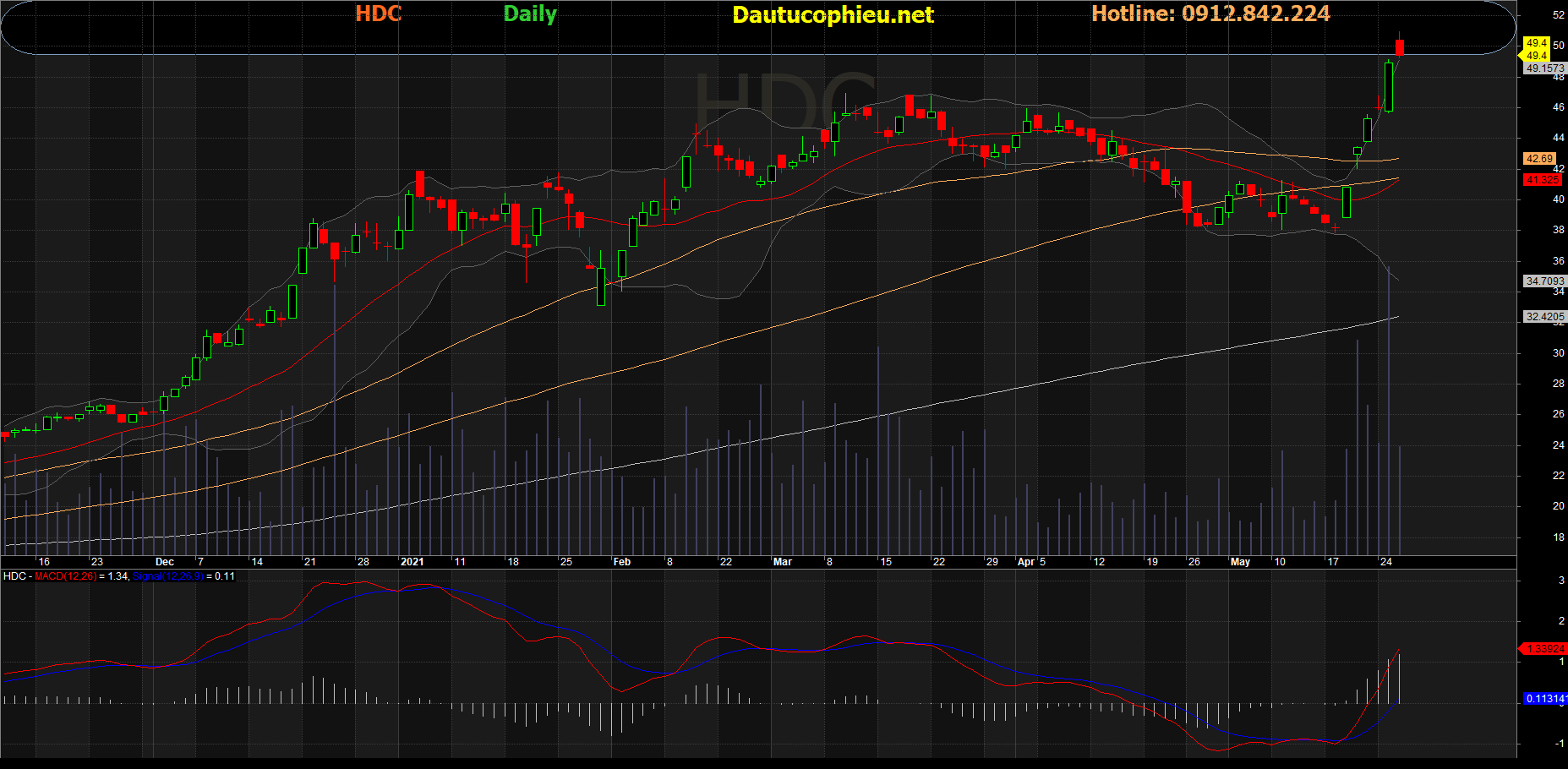Click the HDC ticker title
1568x769 pixels.
tap(378, 14)
